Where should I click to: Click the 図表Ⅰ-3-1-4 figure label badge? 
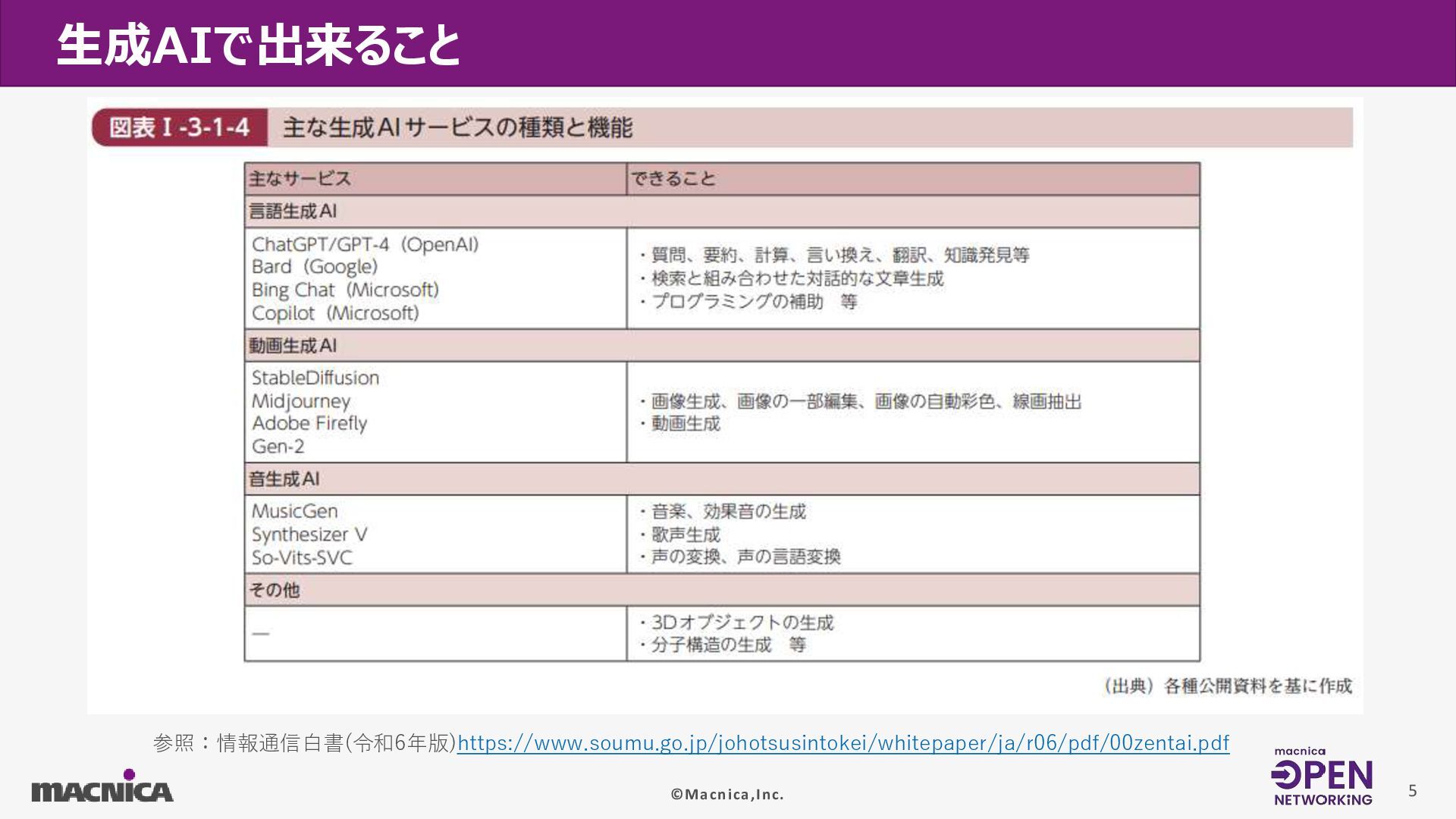180,127
